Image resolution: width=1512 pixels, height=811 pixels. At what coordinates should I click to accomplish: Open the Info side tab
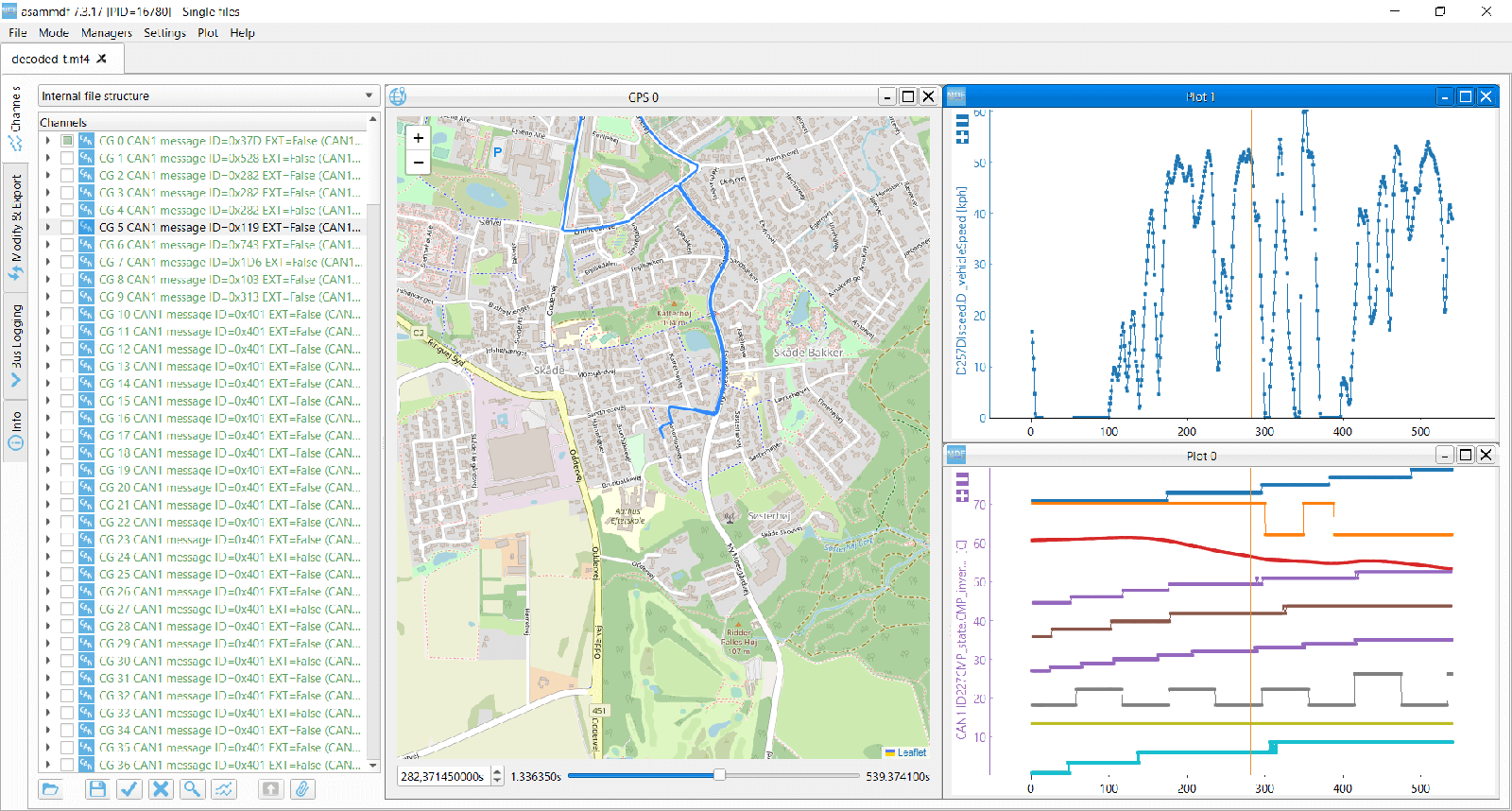(15, 430)
